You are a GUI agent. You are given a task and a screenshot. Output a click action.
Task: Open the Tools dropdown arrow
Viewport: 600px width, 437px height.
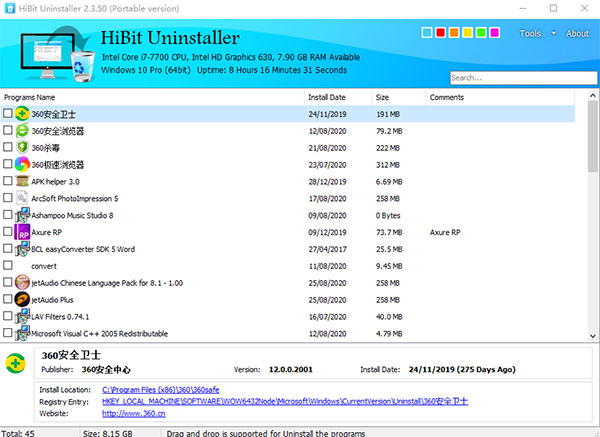(553, 34)
